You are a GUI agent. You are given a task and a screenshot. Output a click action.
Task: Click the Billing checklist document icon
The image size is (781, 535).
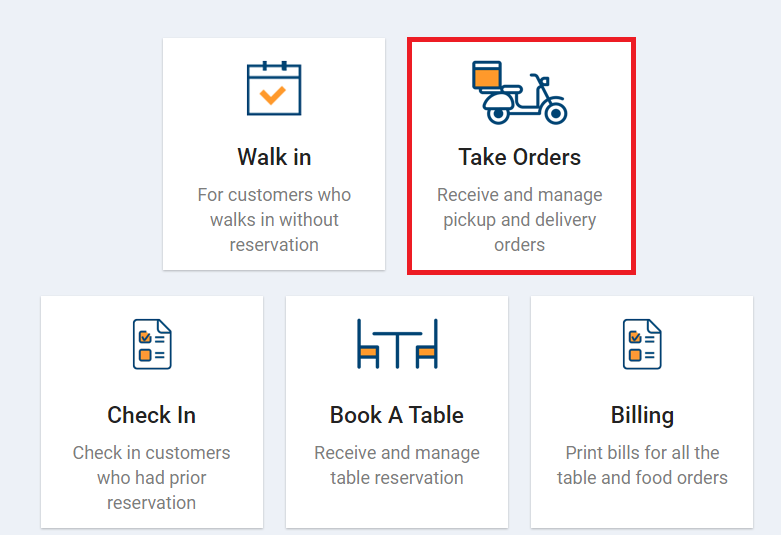tap(642, 344)
